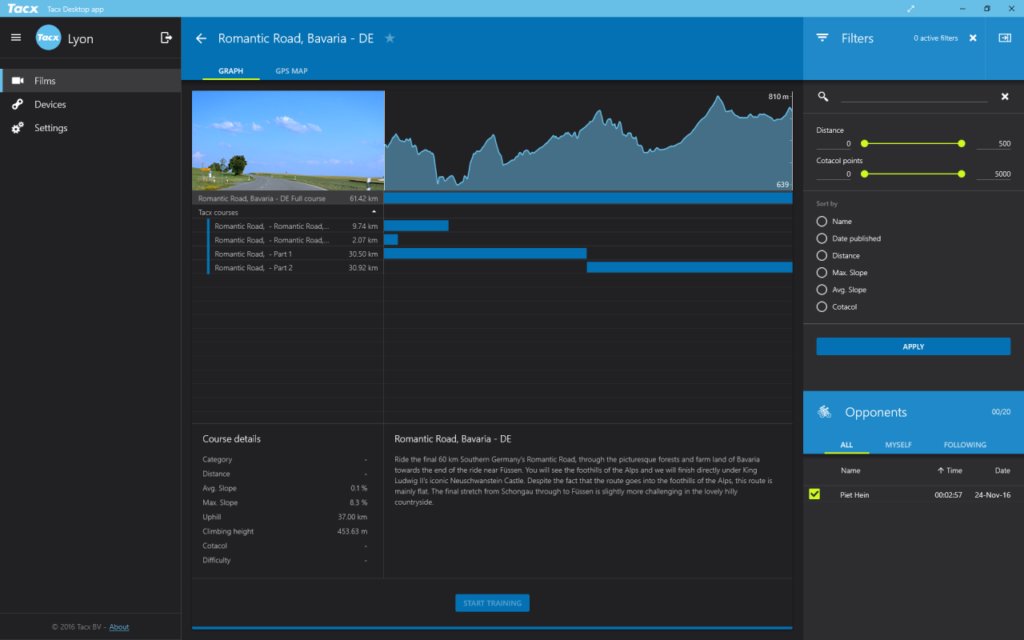Select Cotacol sort radio button

click(x=822, y=306)
